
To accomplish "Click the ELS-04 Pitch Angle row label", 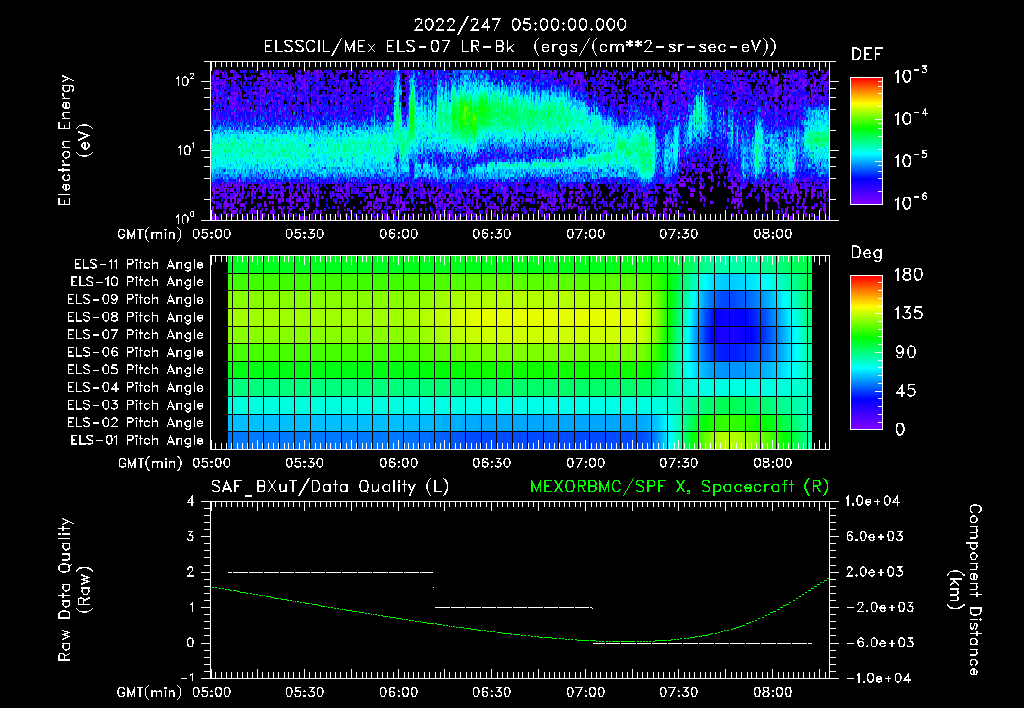I will pos(135,387).
